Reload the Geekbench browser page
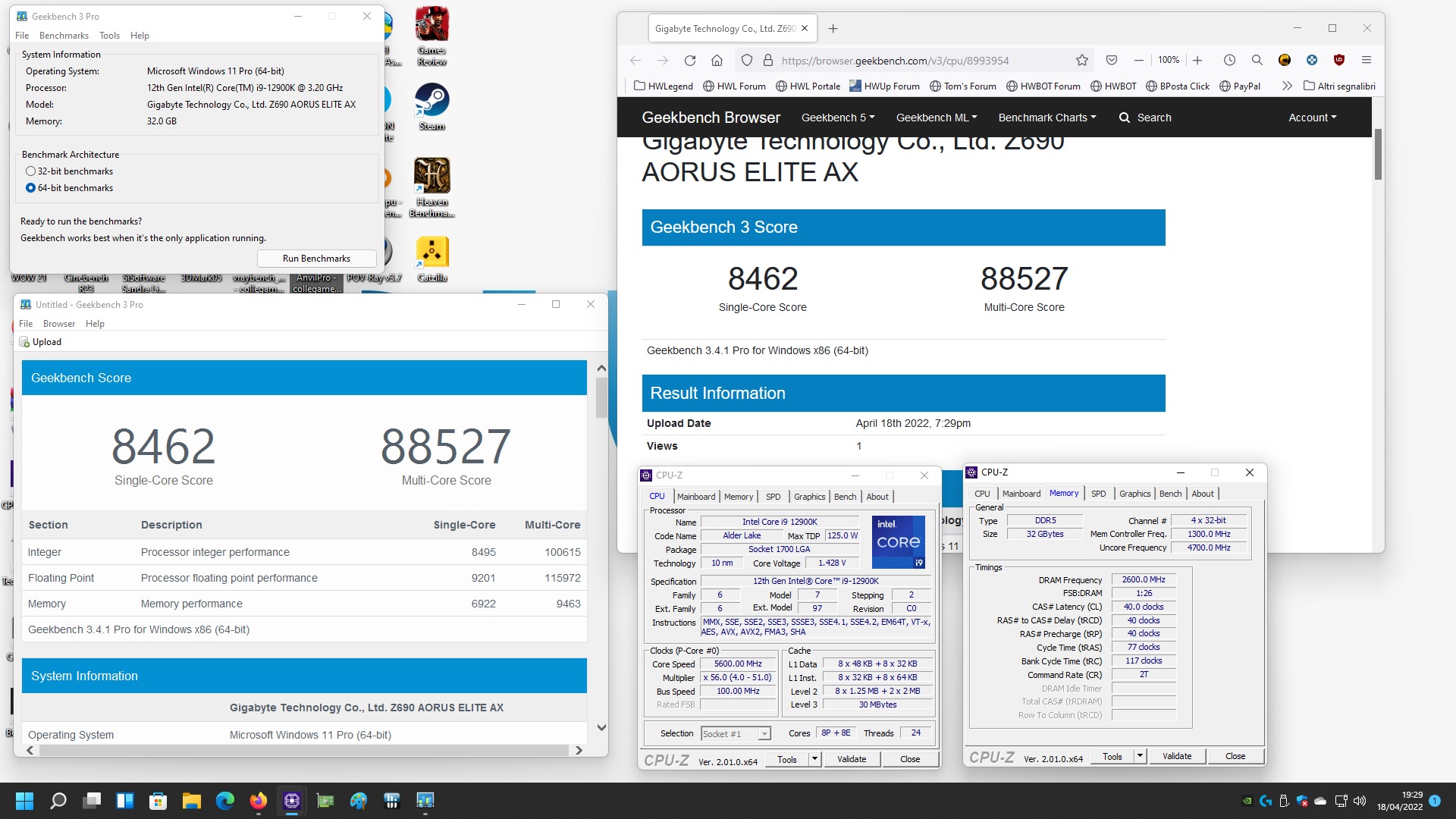The image size is (1456, 819). [689, 61]
